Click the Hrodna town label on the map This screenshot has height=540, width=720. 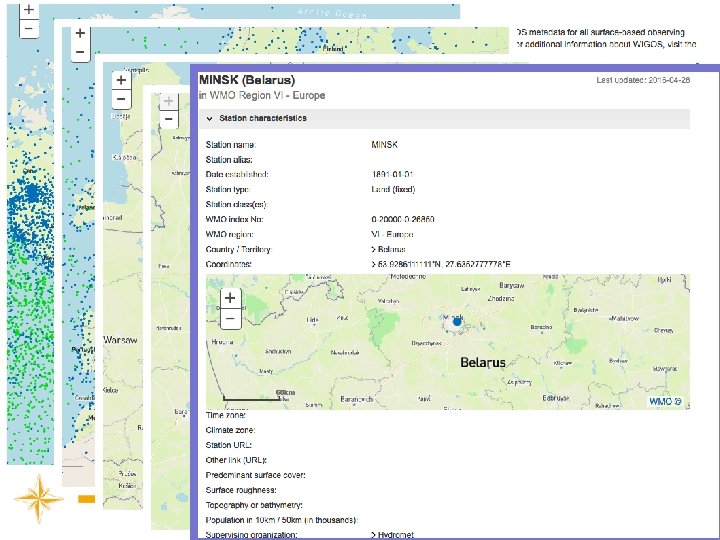(x=223, y=342)
